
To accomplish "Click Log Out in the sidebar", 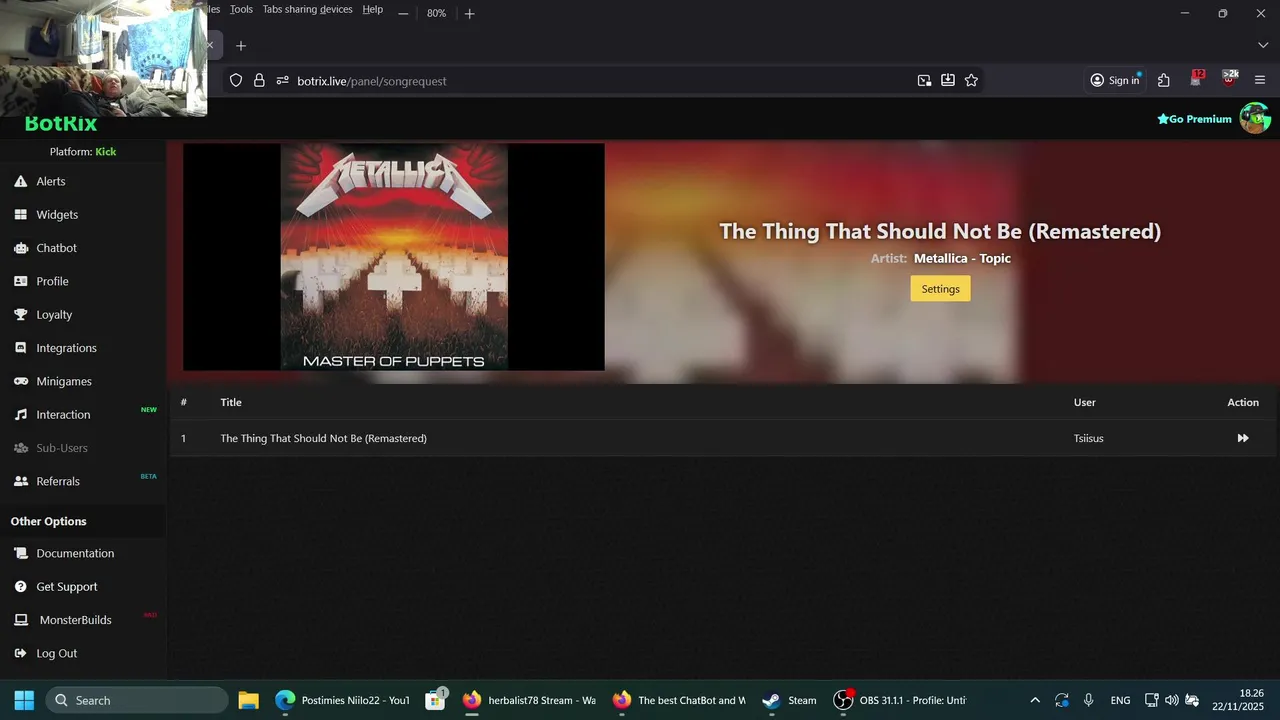I will [56, 653].
